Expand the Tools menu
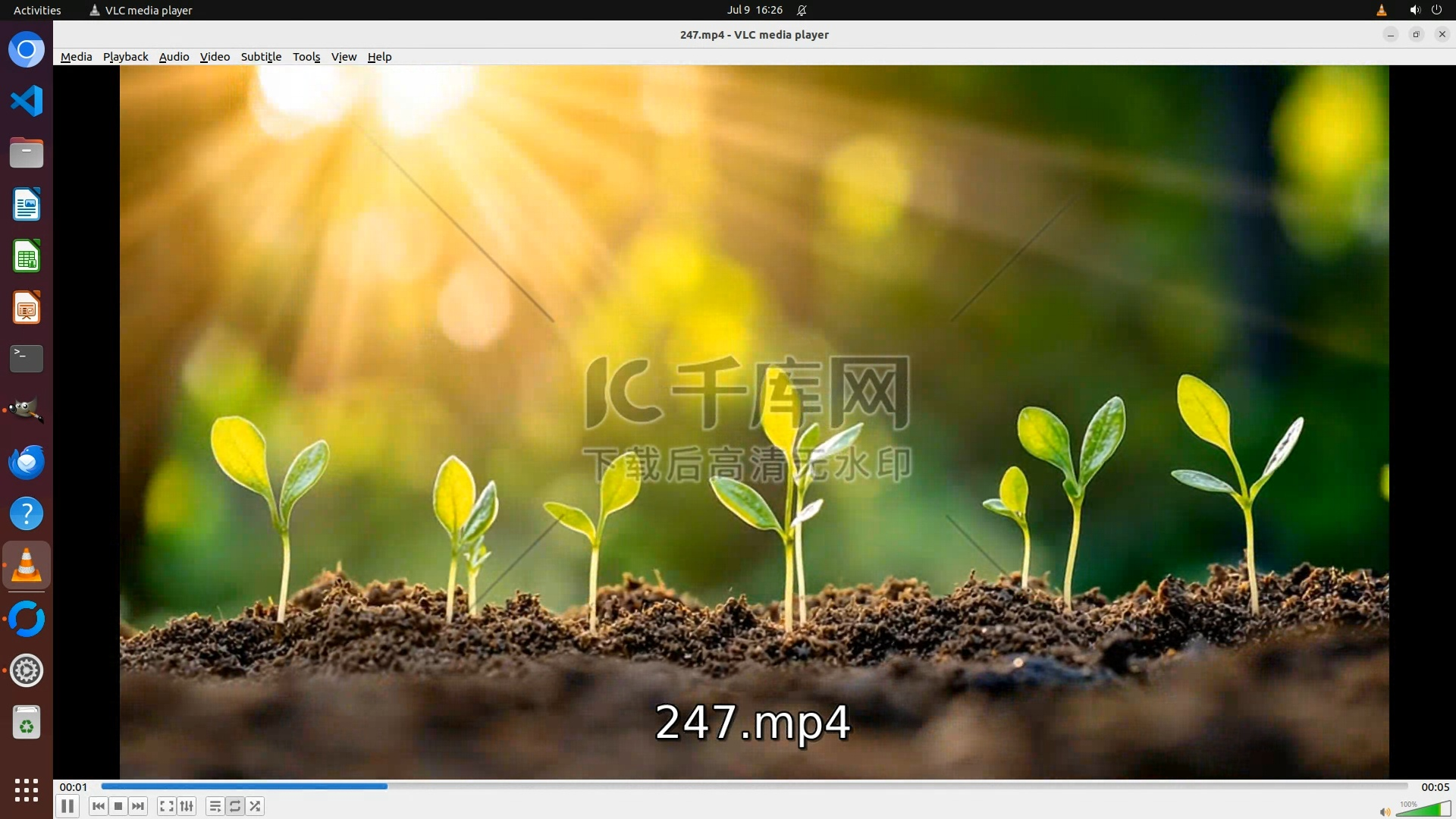Image resolution: width=1456 pixels, height=819 pixels. tap(306, 57)
